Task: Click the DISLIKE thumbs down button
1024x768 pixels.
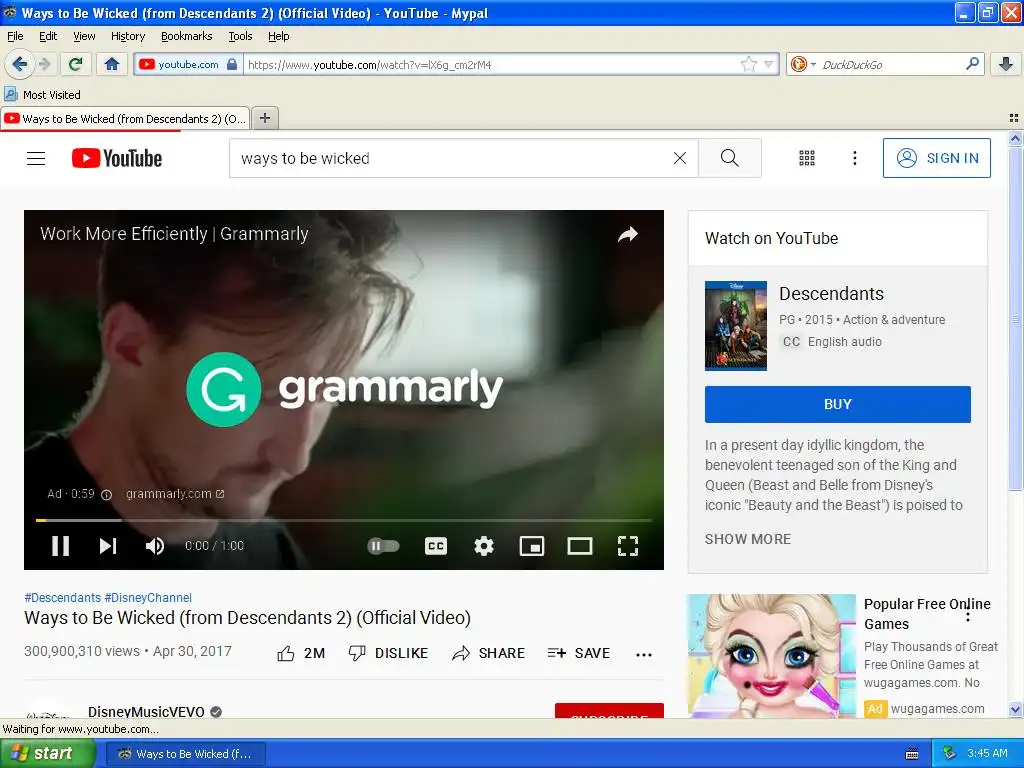Action: point(389,653)
